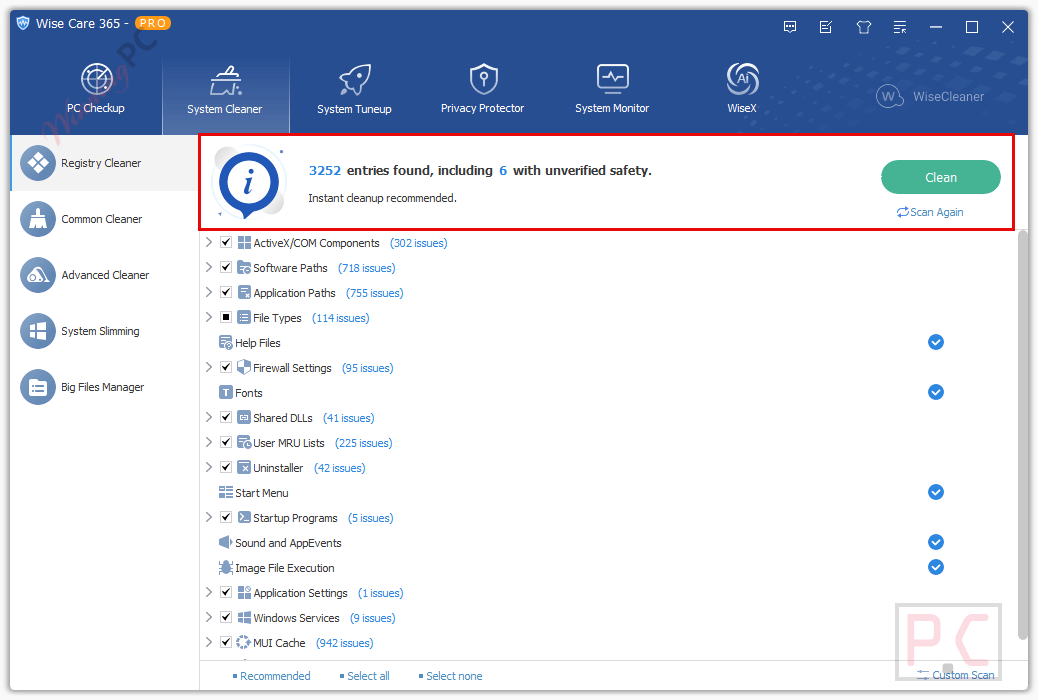
Task: Open the WiseCleaner account link
Action: point(929,97)
